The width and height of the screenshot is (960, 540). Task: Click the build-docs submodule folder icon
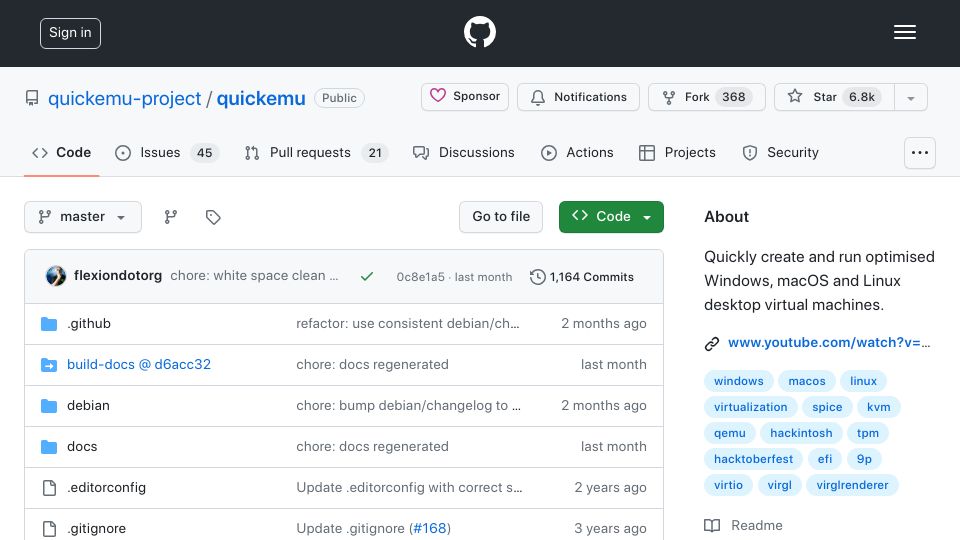tap(49, 365)
